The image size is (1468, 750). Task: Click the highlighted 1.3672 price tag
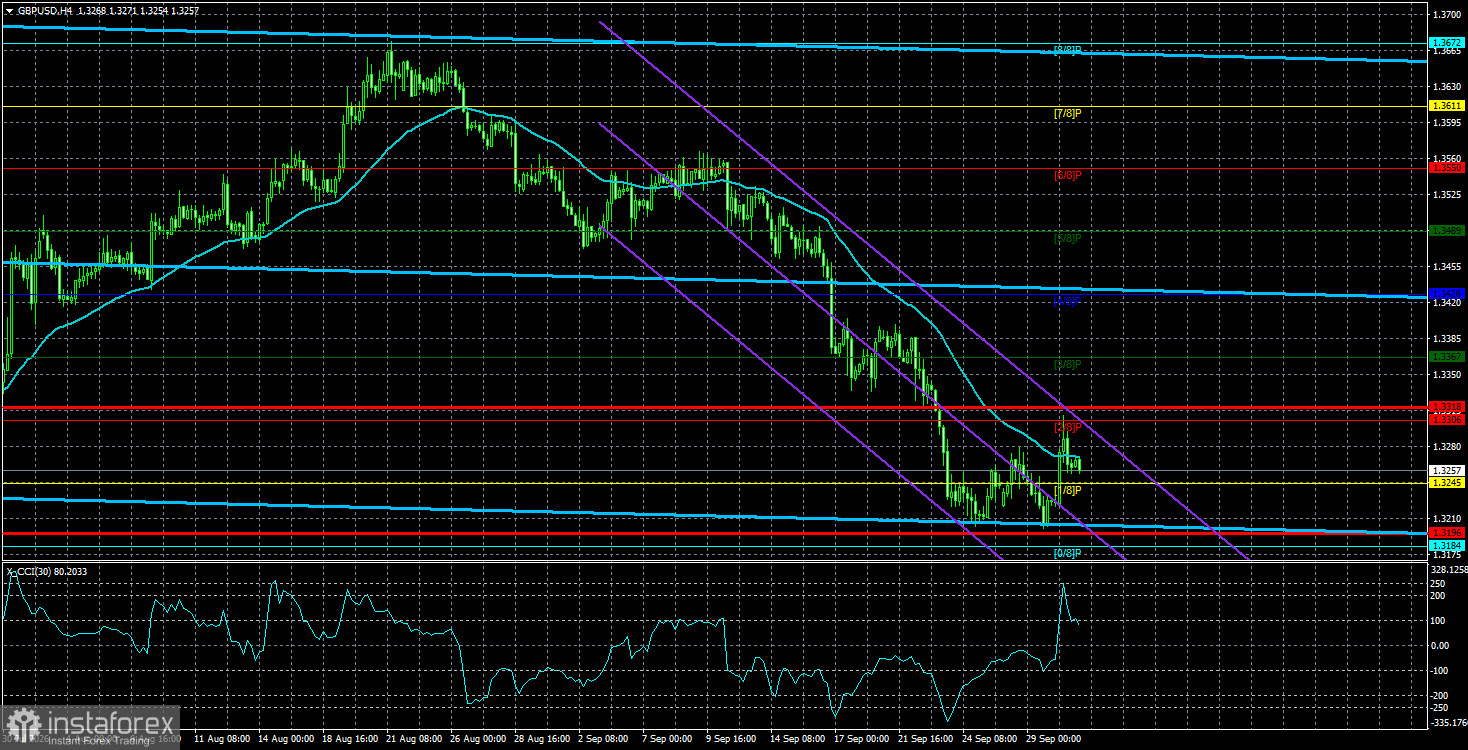click(x=1447, y=43)
